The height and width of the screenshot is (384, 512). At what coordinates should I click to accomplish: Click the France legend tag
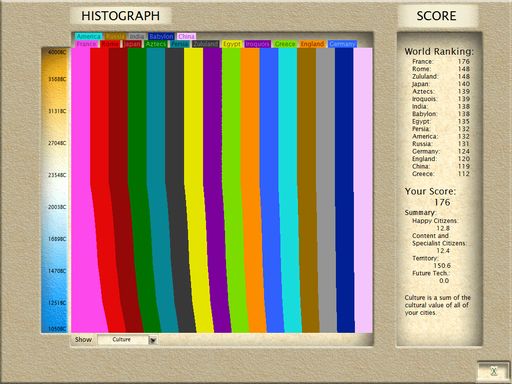click(x=87, y=44)
